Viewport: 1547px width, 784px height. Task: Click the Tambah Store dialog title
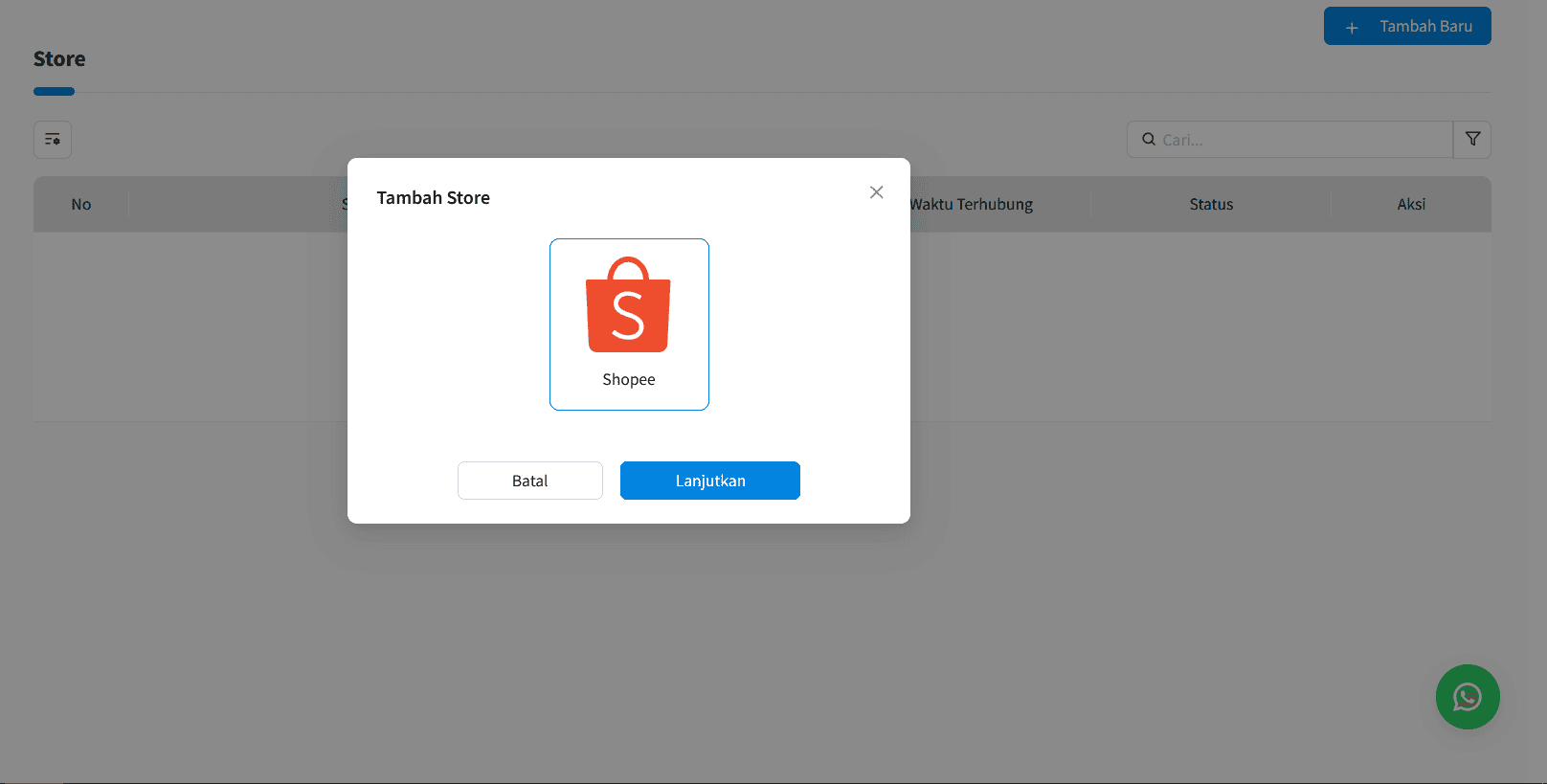[433, 198]
